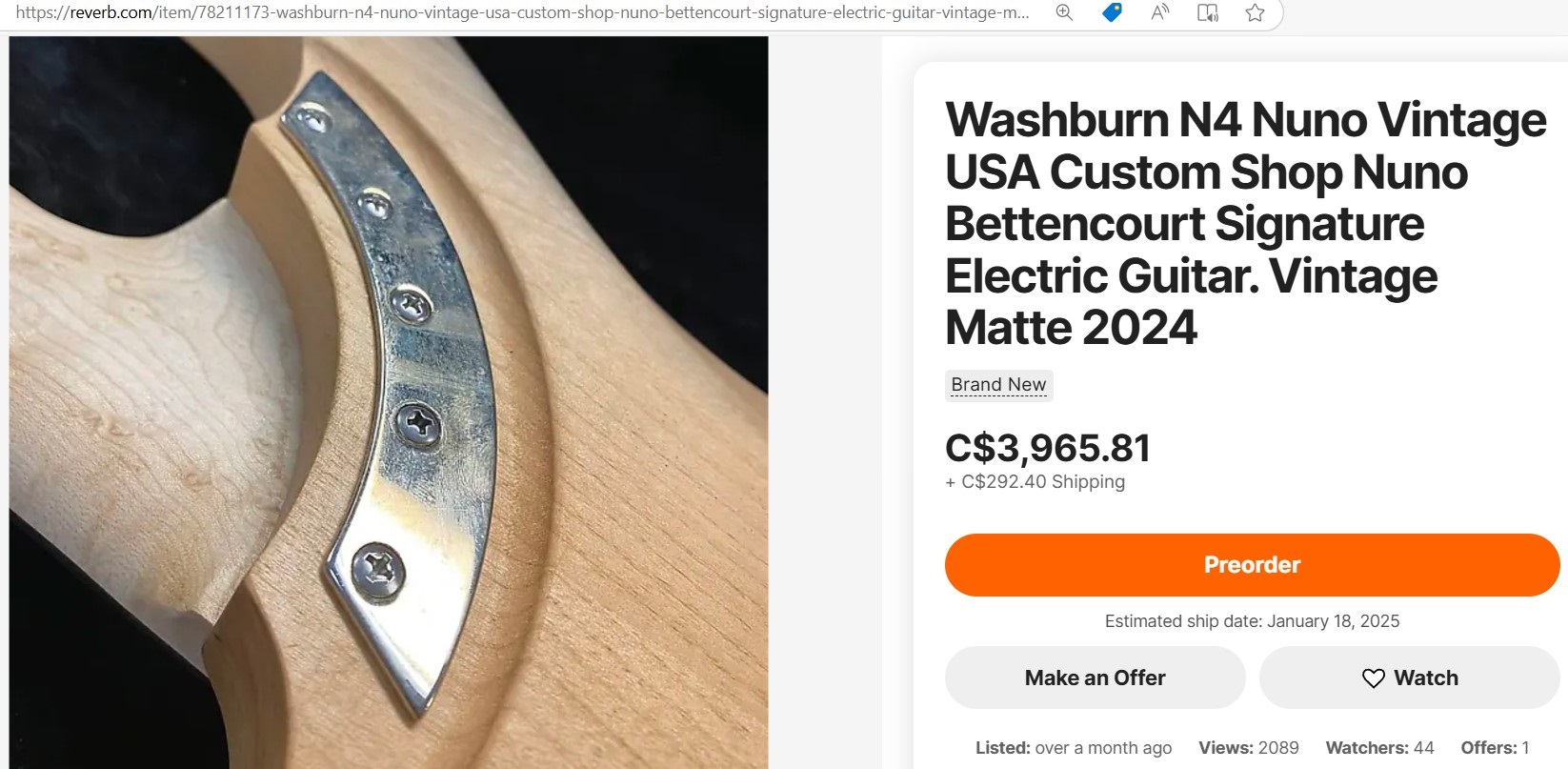Click the C$3,965.81 price
This screenshot has width=1568, height=769.
[1048, 448]
